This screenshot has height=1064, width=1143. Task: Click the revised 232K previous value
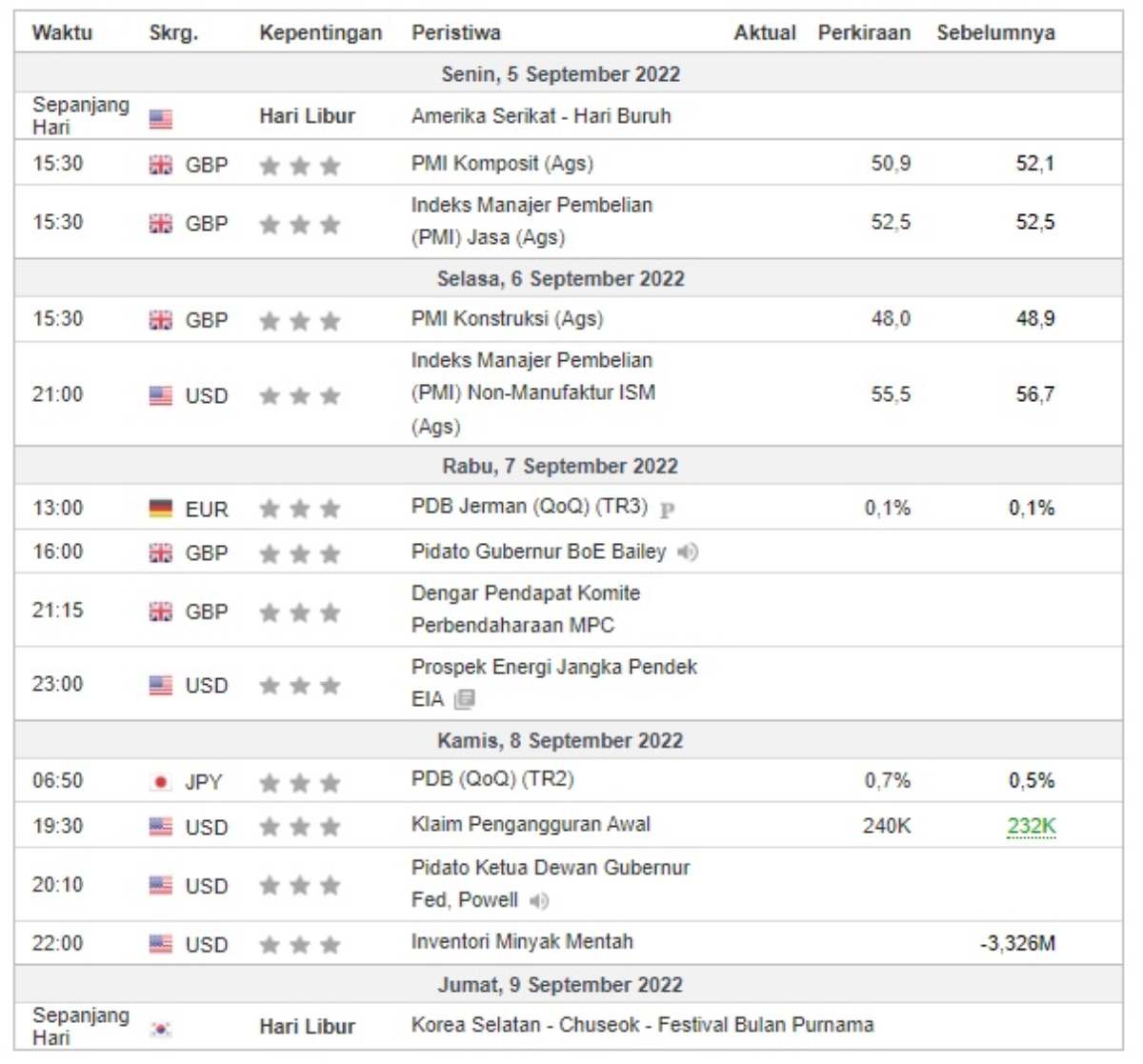click(1032, 826)
